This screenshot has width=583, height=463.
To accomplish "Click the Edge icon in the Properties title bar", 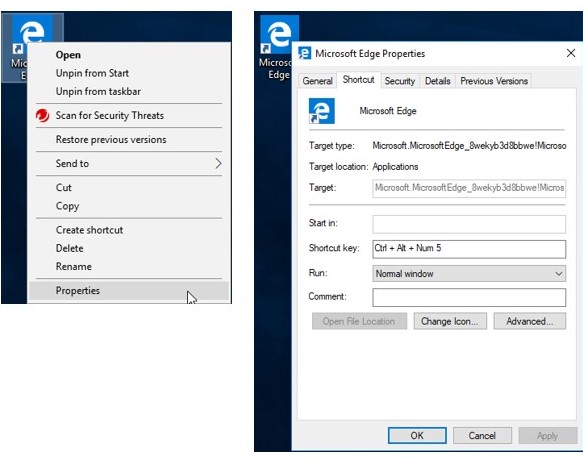I will [305, 54].
